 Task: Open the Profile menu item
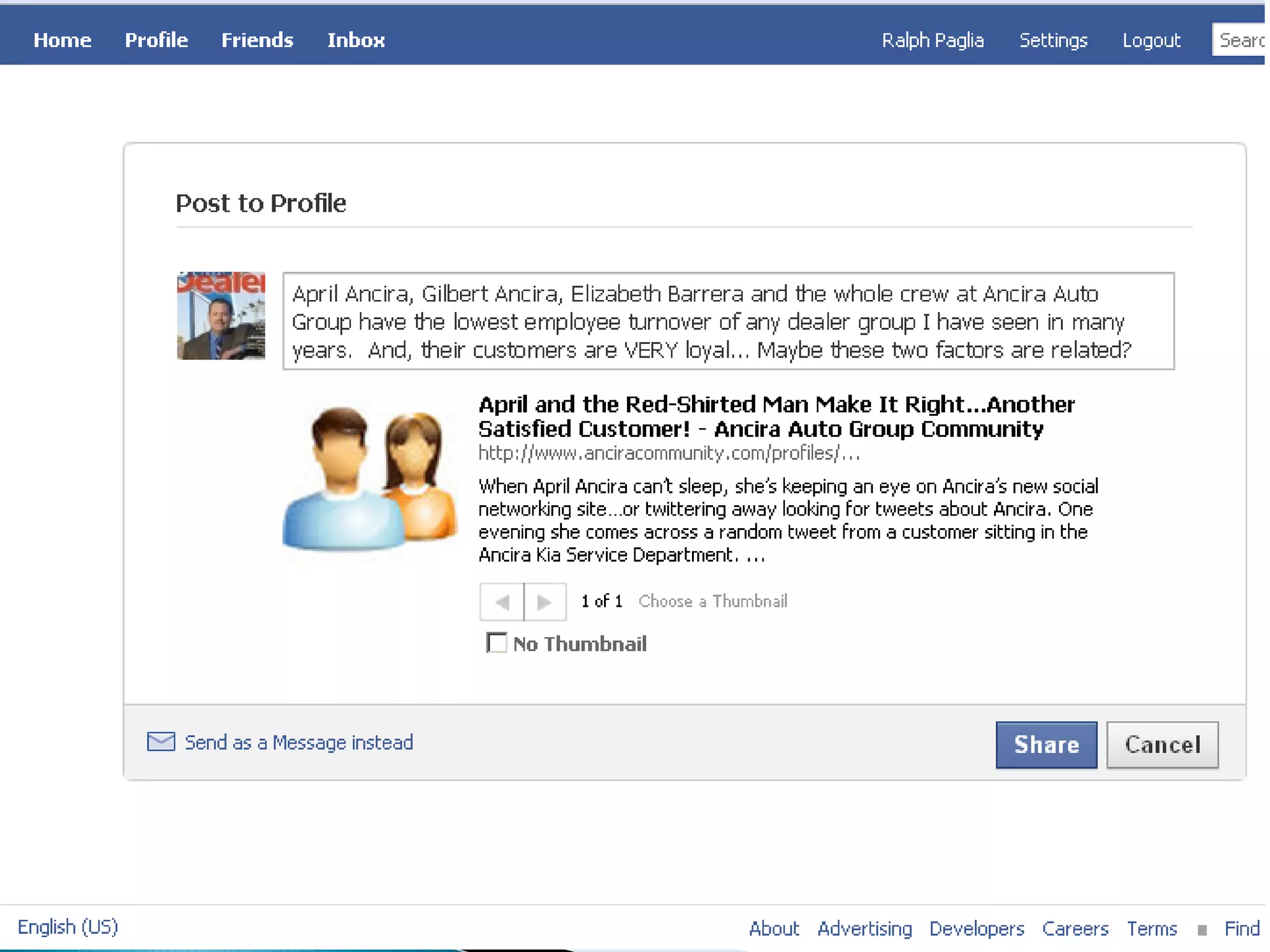[x=156, y=40]
